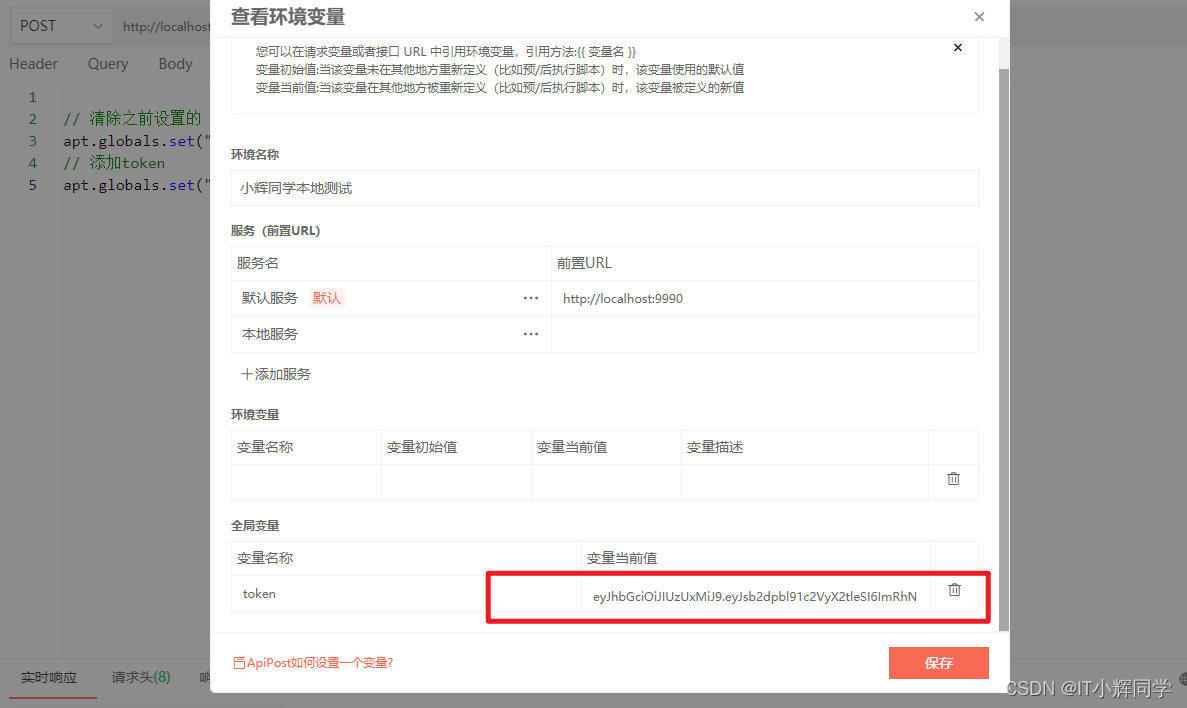
Task: Click the 前置URL field showing localhost:9990
Action: [x=700, y=298]
